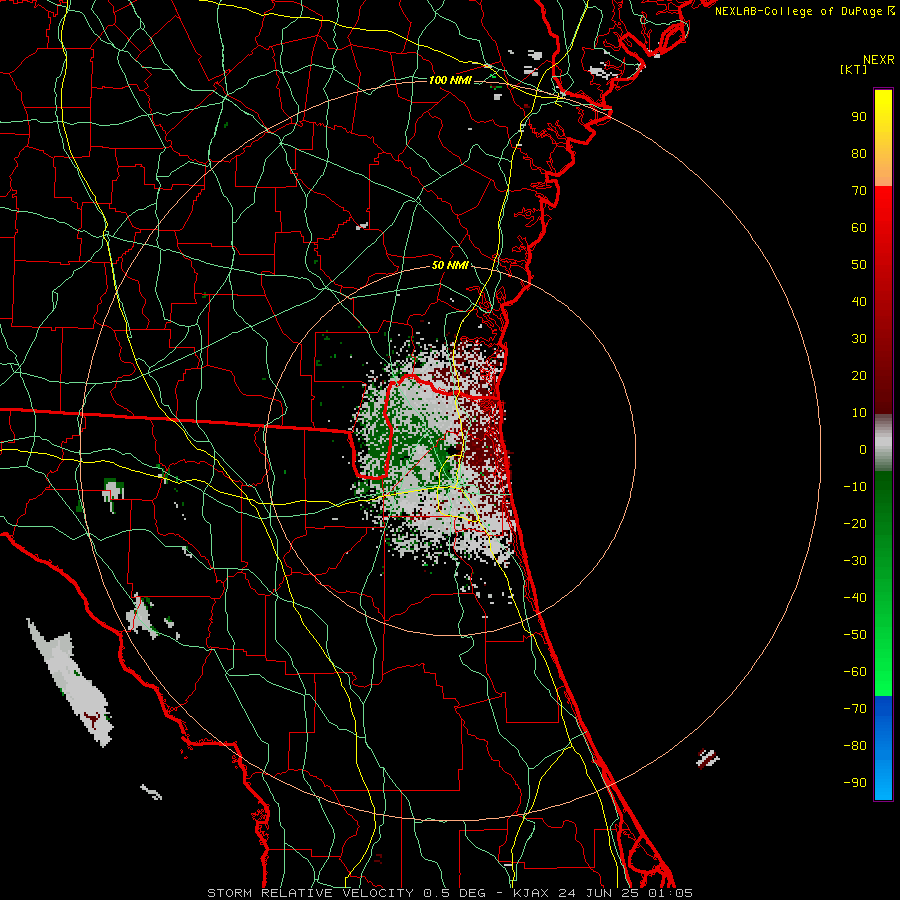Screen dimensions: 900x900
Task: Click the 50 value on the velocity scale
Action: coord(859,265)
